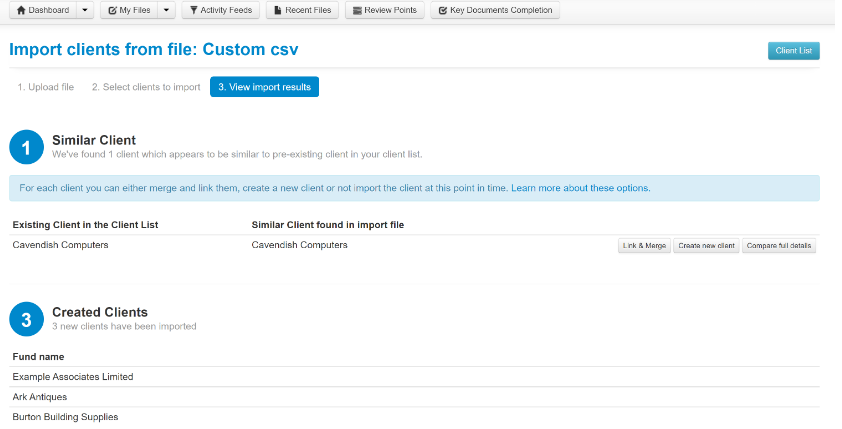Viewport: 842px width, 429px height.
Task: Click the Dashboard home icon
Action: point(21,10)
